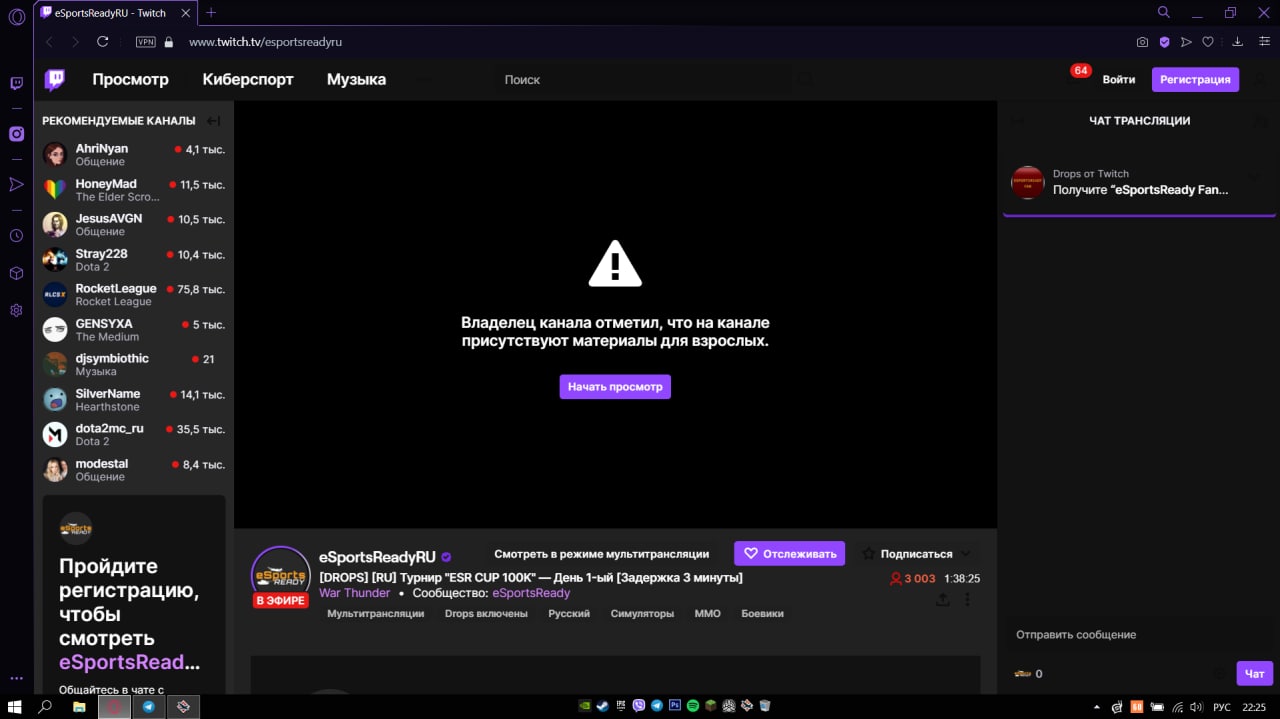This screenshot has width=1280, height=719.
Task: Click the Симуляторы tag
Action: coord(642,614)
